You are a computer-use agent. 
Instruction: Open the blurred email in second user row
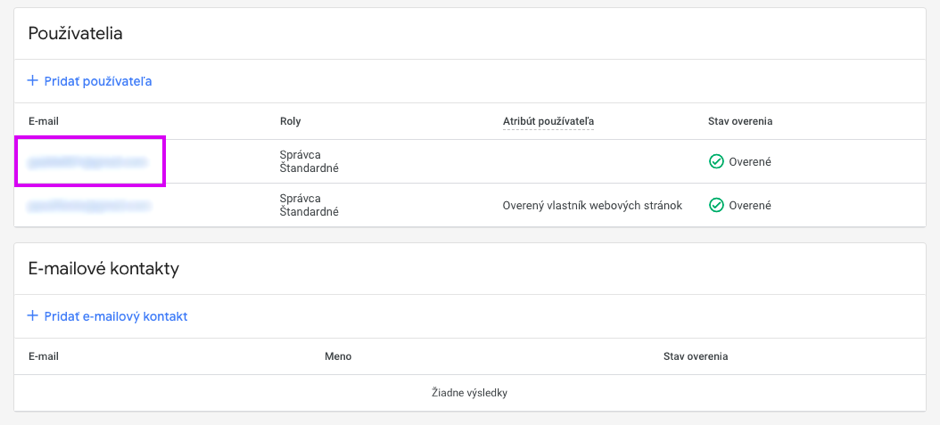pos(89,206)
